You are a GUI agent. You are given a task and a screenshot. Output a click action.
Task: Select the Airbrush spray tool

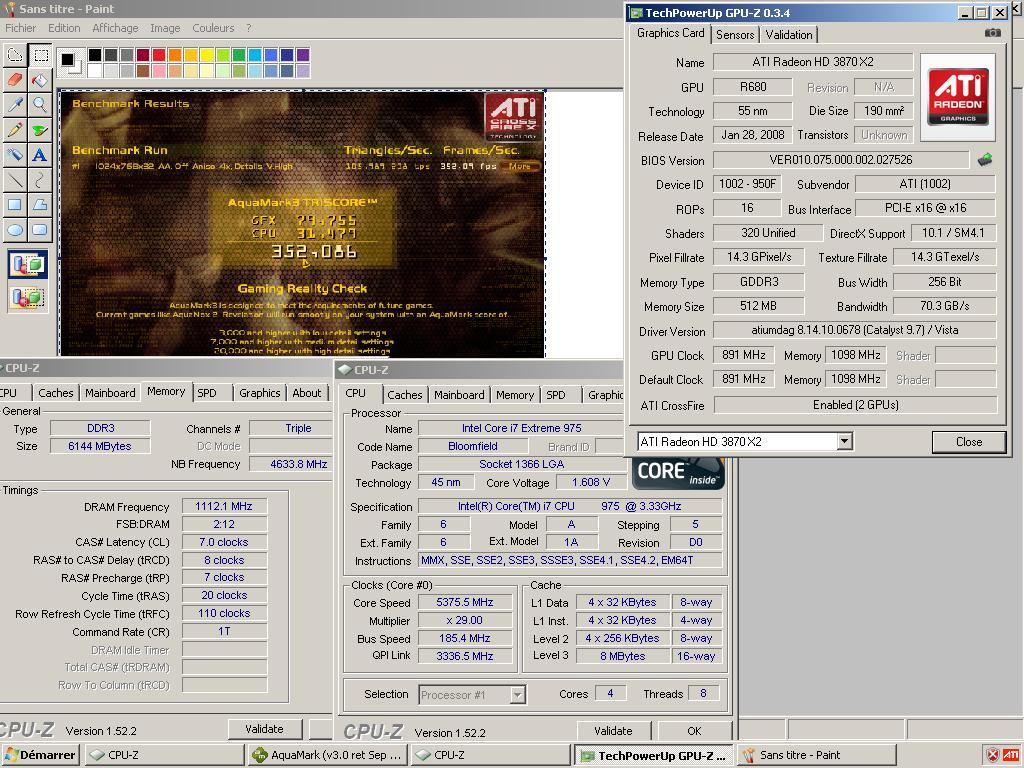pyautogui.click(x=14, y=155)
